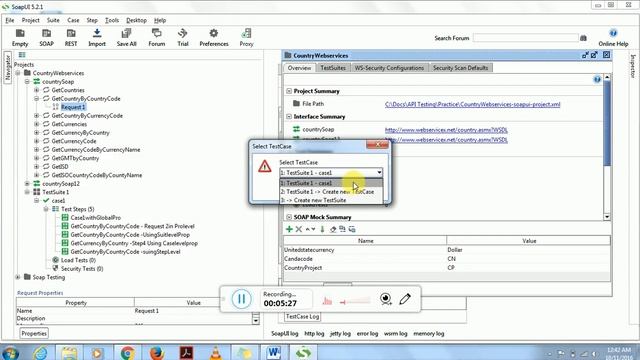Open the http log tab
This screenshot has height=360, width=640.
click(314, 333)
